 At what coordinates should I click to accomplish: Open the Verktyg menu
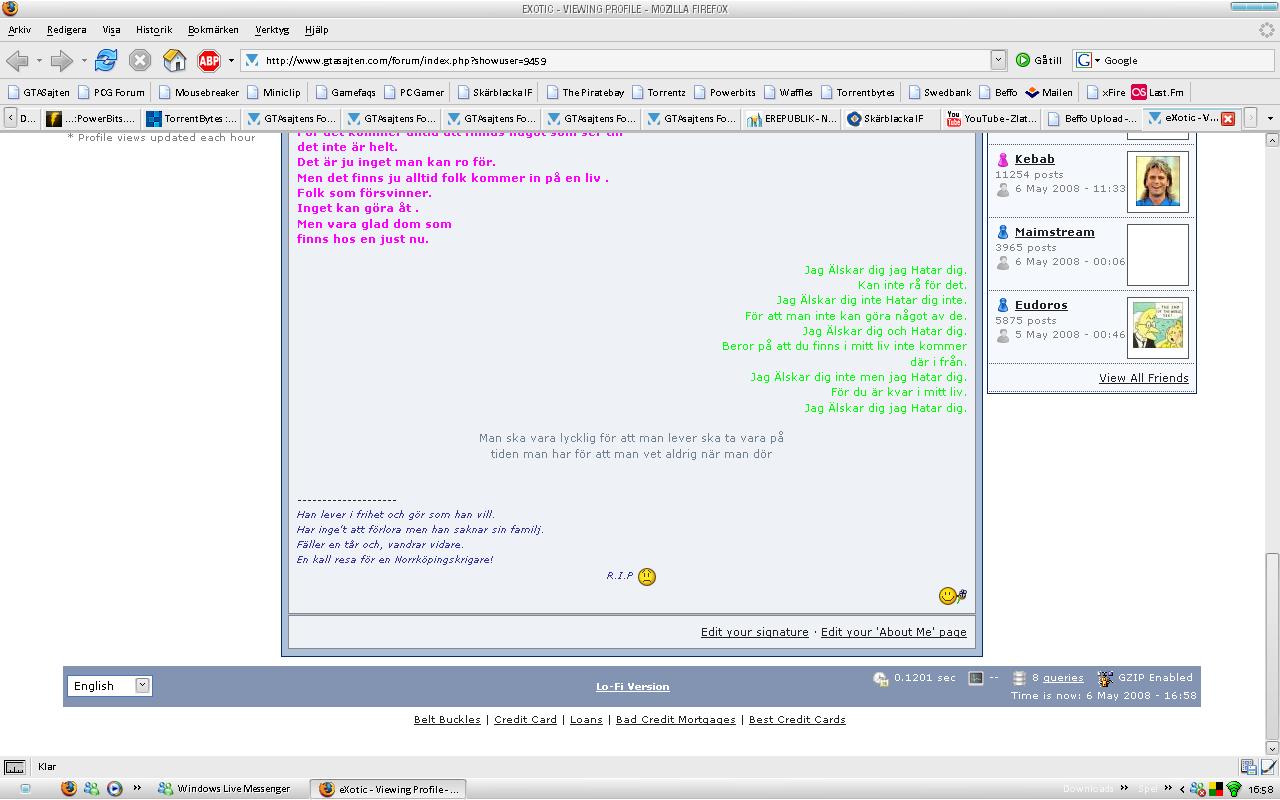pyautogui.click(x=272, y=30)
